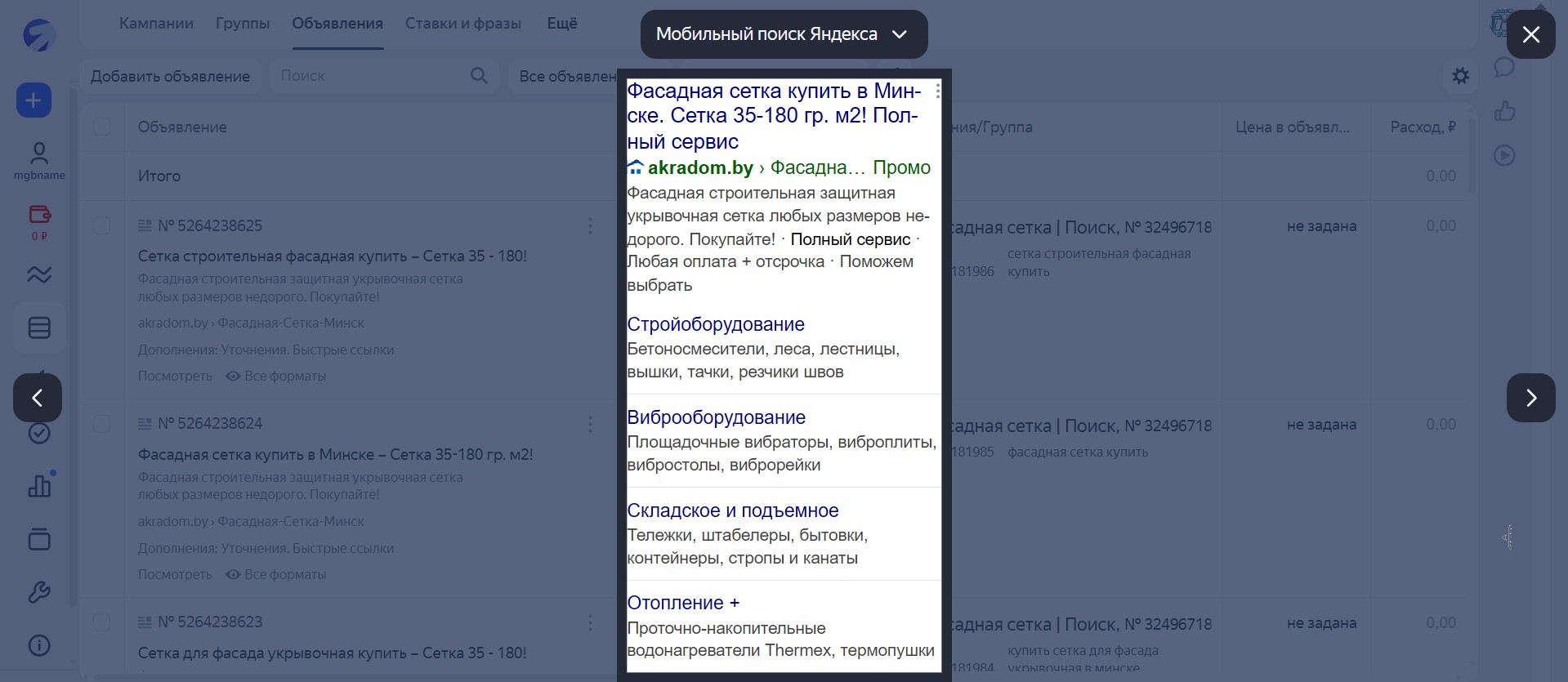Image resolution: width=1568 pixels, height=682 pixels.
Task: Click the blue plus create button
Action: 34,100
